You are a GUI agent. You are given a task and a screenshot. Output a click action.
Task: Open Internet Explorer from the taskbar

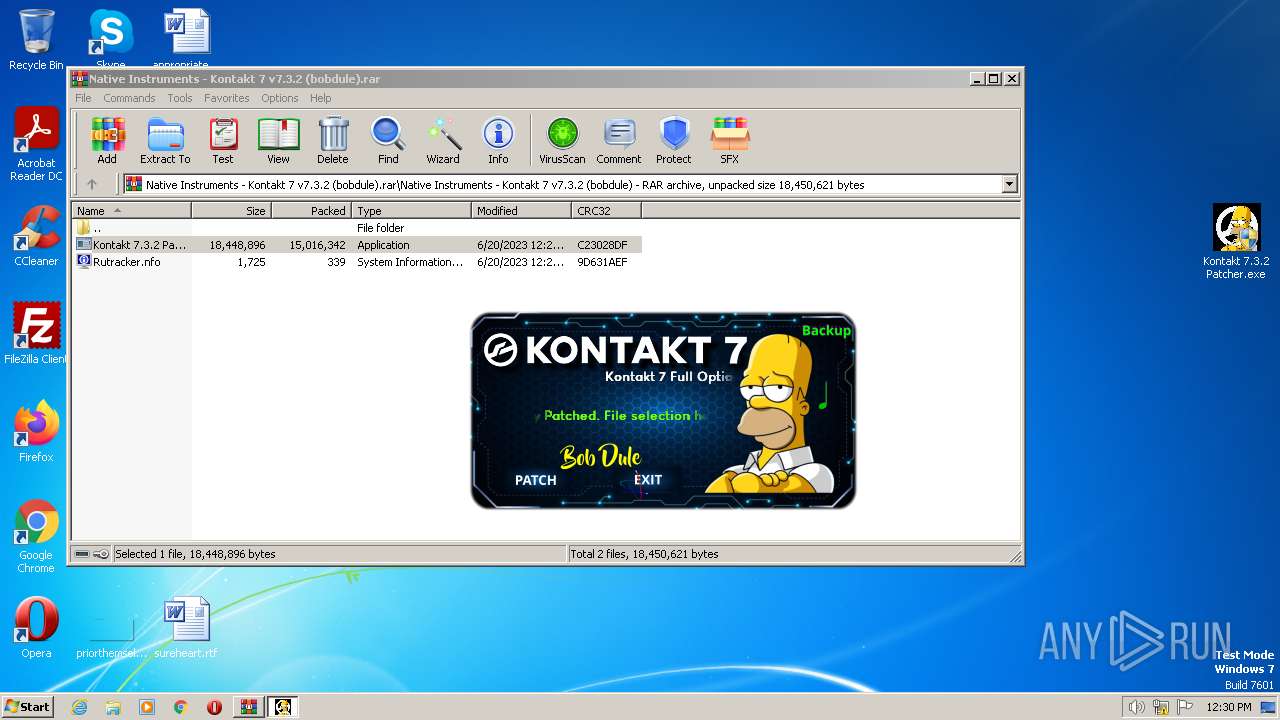[80, 707]
